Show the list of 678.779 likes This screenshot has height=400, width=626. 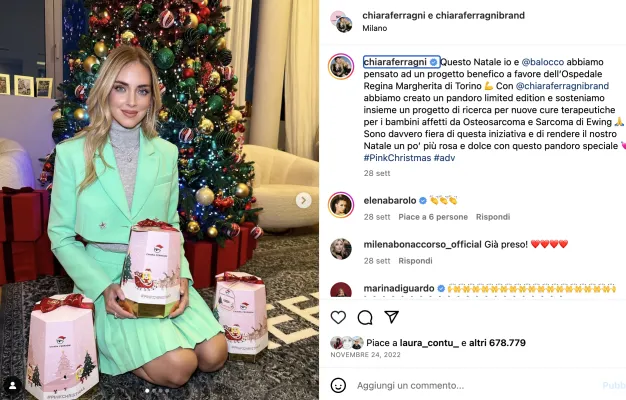tap(497, 343)
